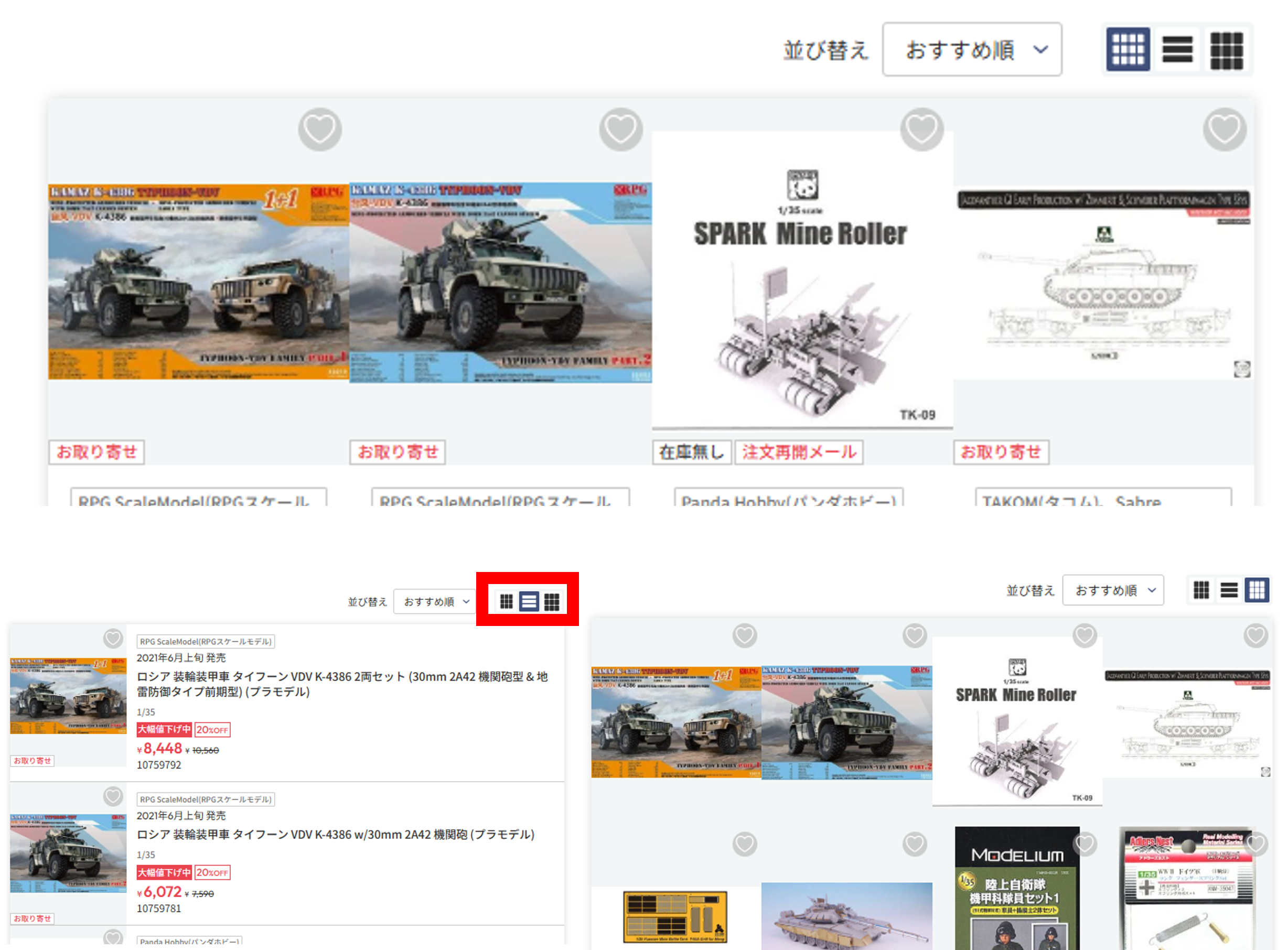Open the おすすめ順 sort dropdown in the list-view panel
Viewport: 1288px width, 950px height.
pos(435,601)
